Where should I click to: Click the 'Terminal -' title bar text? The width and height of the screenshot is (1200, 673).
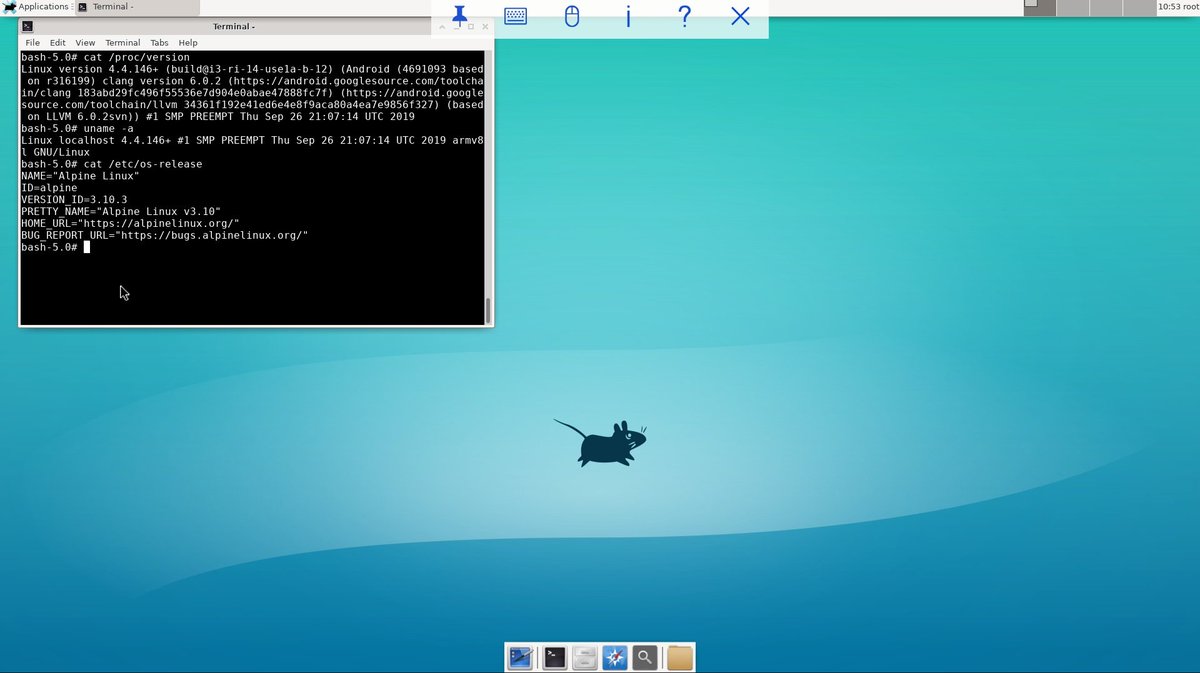pos(233,26)
